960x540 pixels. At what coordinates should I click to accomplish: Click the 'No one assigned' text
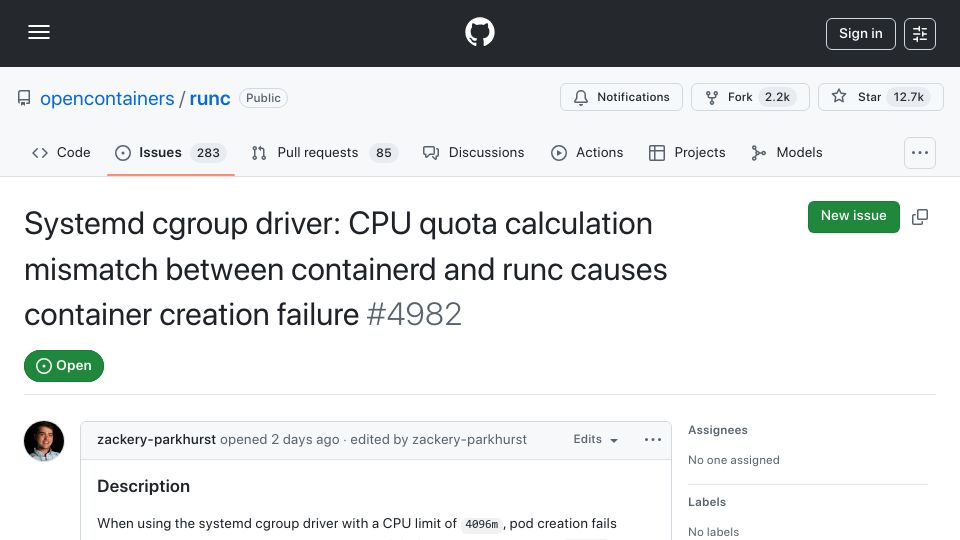point(733,460)
